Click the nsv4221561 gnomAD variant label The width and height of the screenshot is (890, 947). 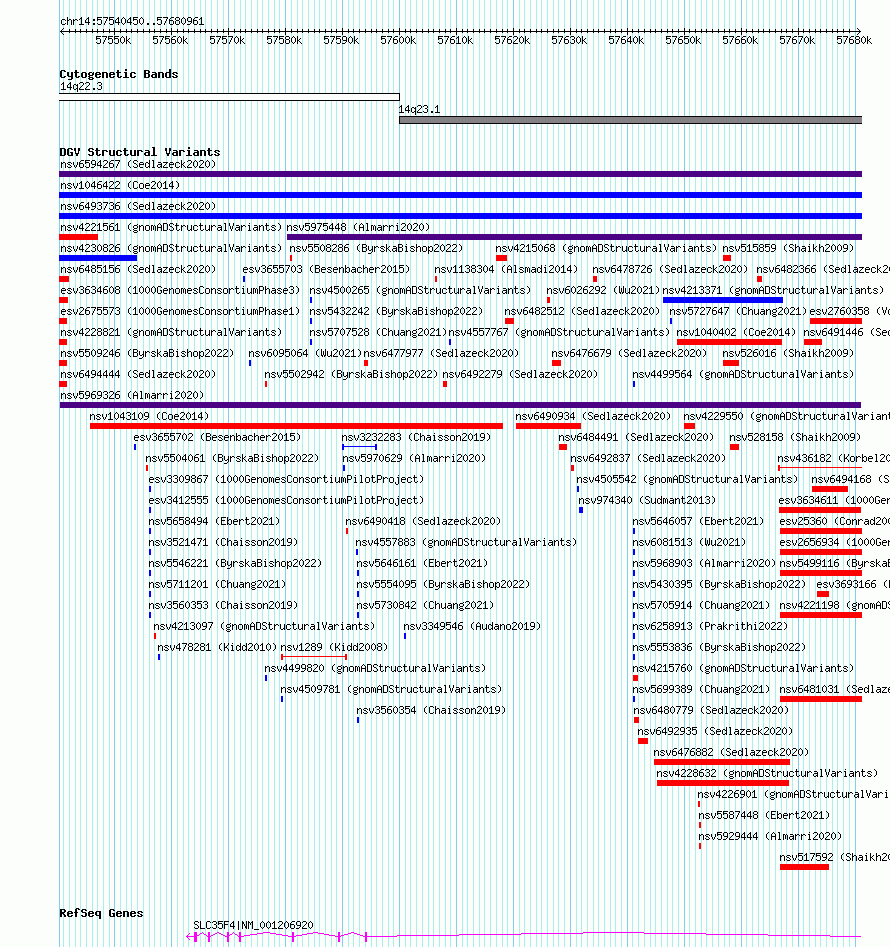(171, 228)
